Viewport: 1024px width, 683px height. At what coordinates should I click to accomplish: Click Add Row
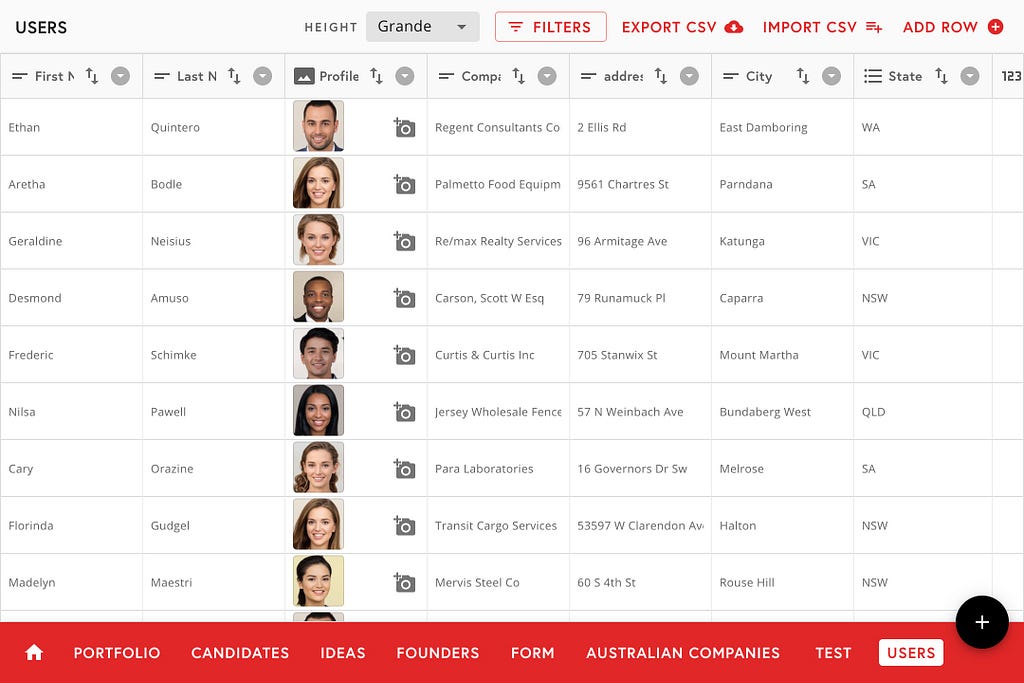(x=953, y=27)
